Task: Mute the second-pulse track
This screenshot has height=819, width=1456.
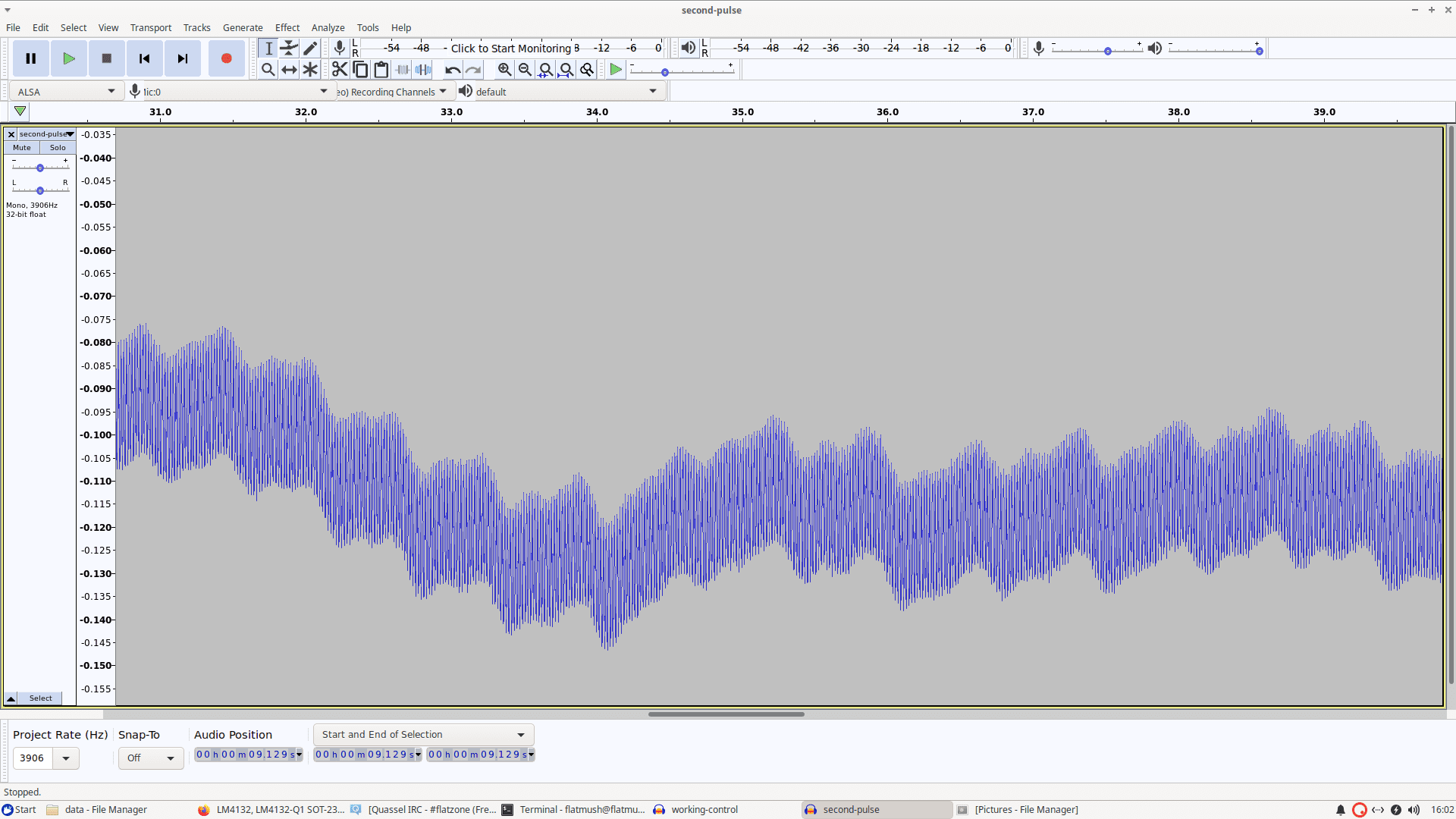Action: [21, 147]
